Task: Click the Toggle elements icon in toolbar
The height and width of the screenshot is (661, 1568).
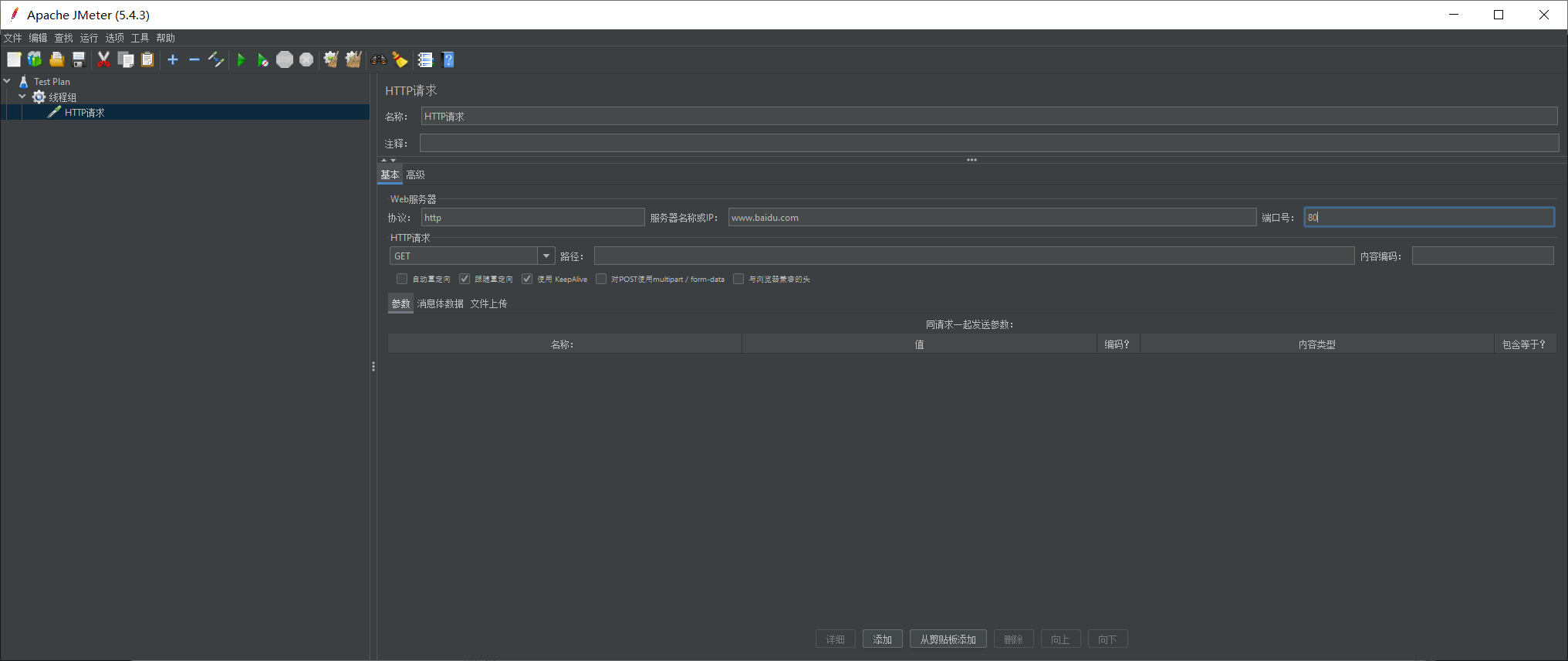Action: pos(216,59)
